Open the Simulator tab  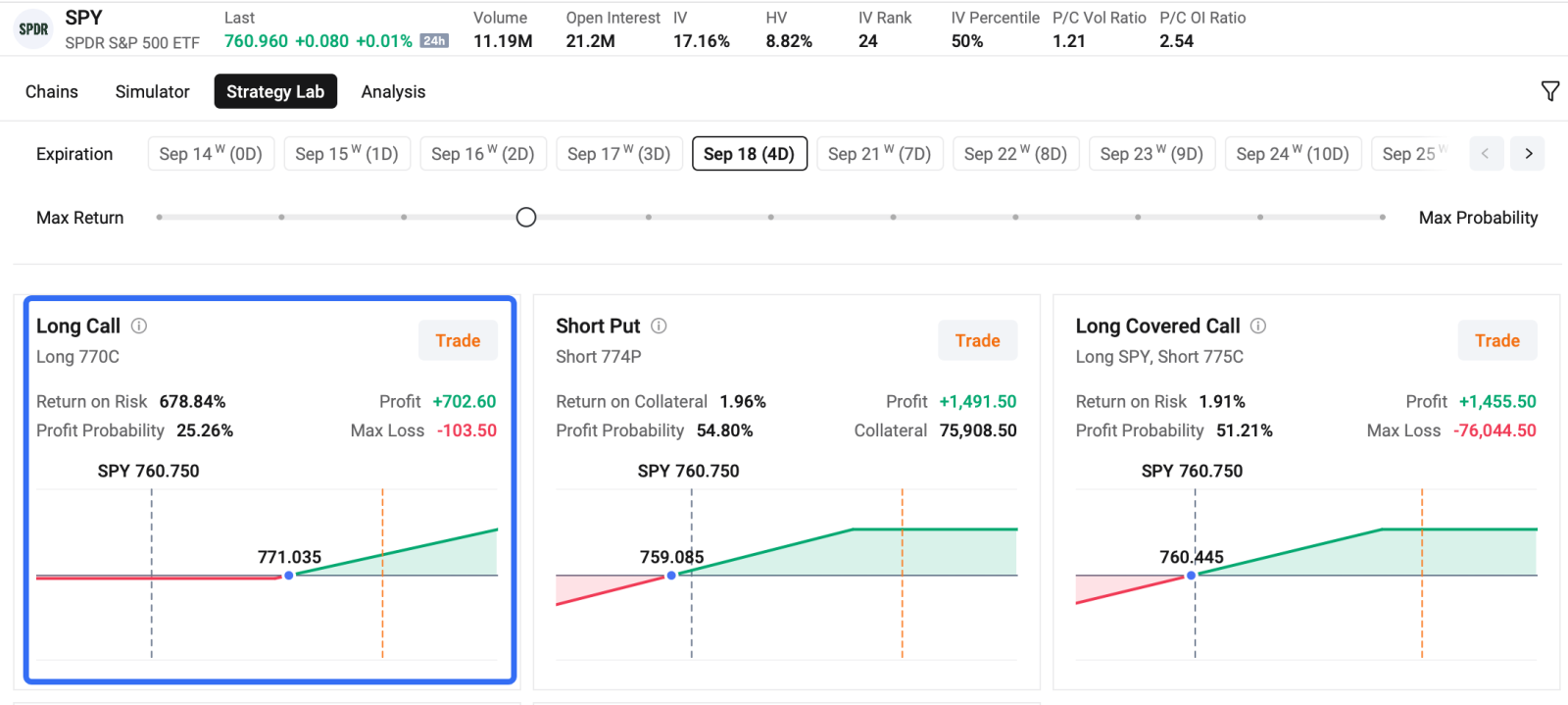tap(152, 91)
